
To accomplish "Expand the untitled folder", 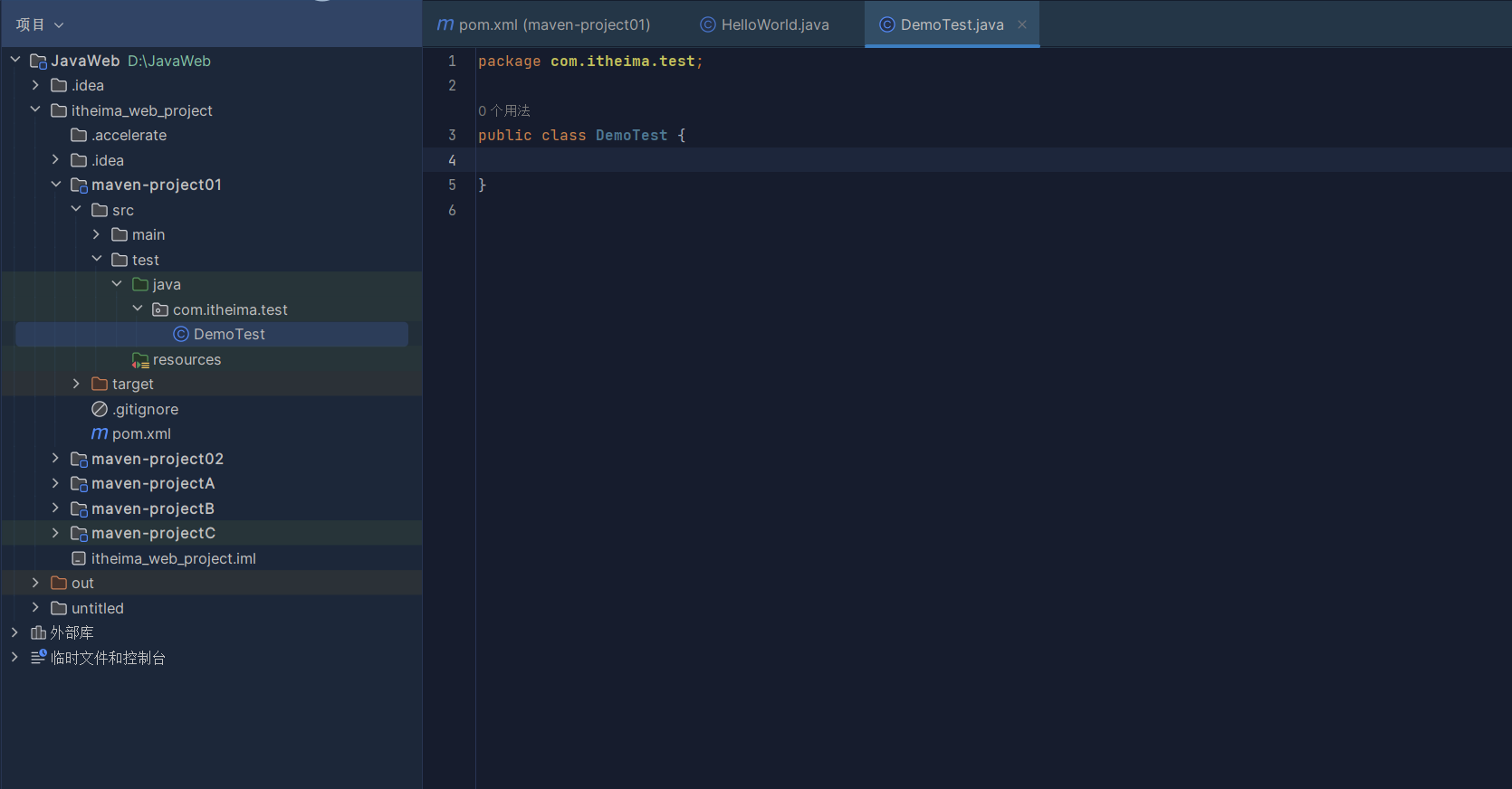I will [x=35, y=607].
